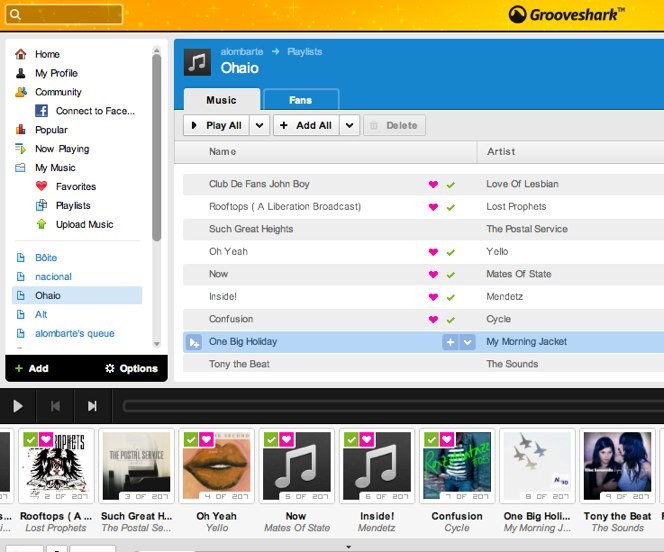Click Add All button

tap(306, 125)
